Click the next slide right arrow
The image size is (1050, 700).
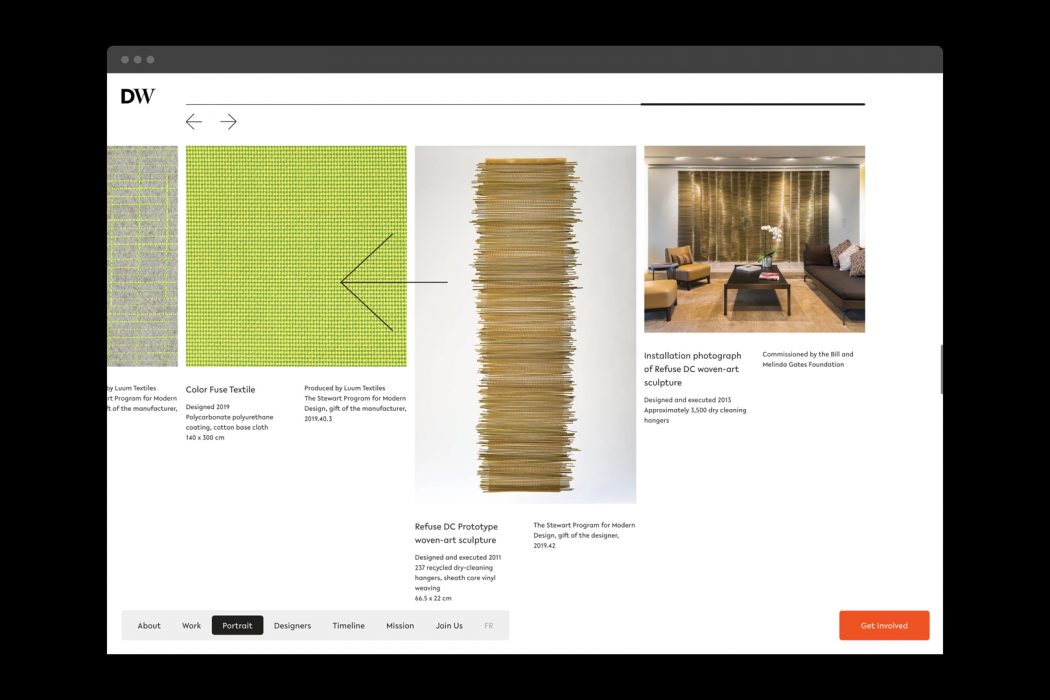[x=229, y=122]
